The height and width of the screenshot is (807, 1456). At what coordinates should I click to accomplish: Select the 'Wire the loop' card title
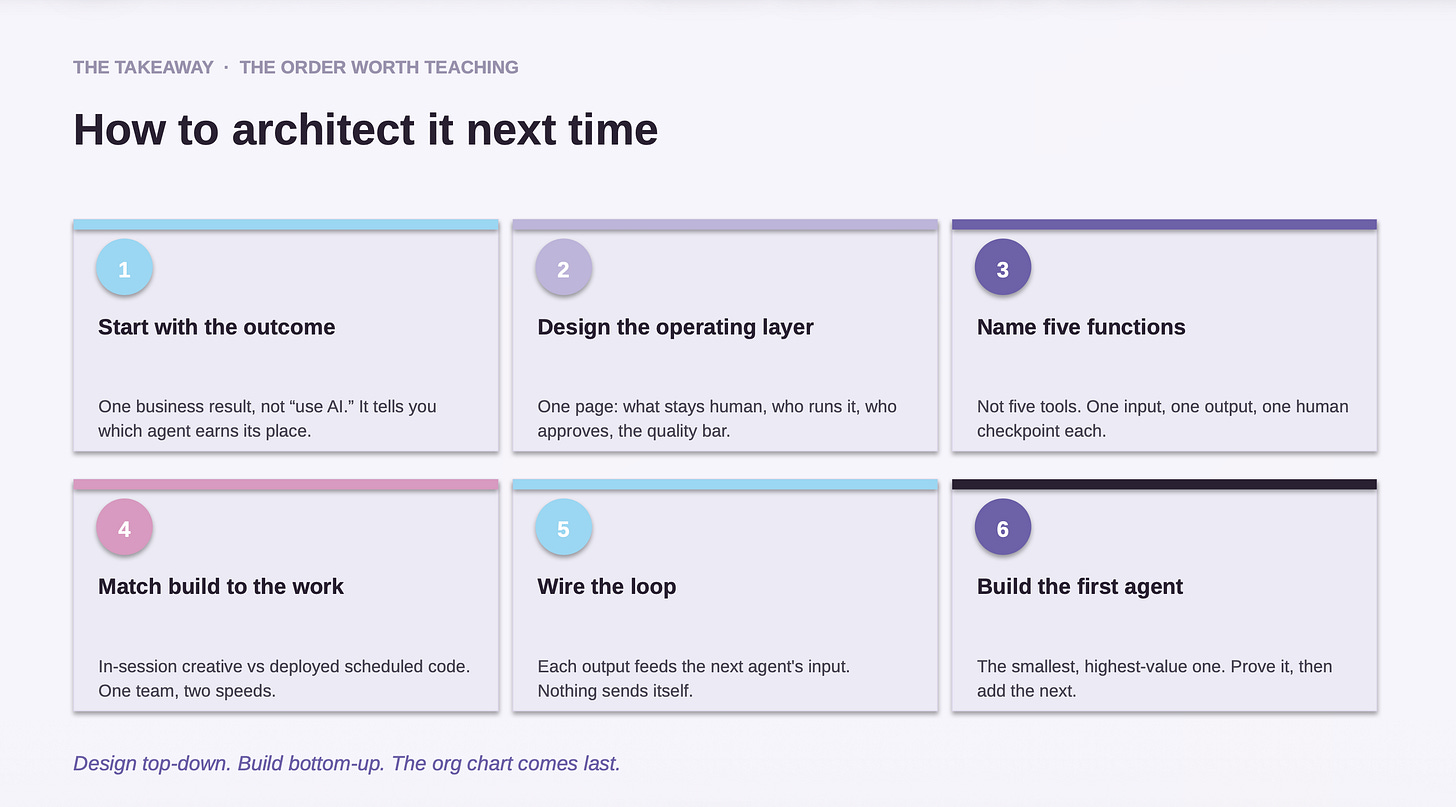pos(607,587)
